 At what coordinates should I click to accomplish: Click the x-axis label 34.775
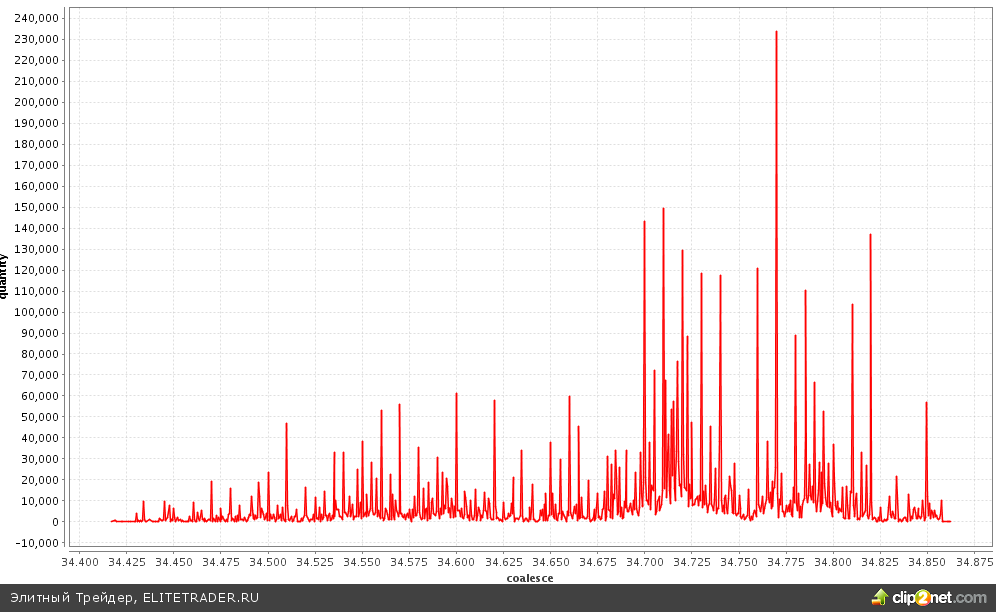point(786,562)
